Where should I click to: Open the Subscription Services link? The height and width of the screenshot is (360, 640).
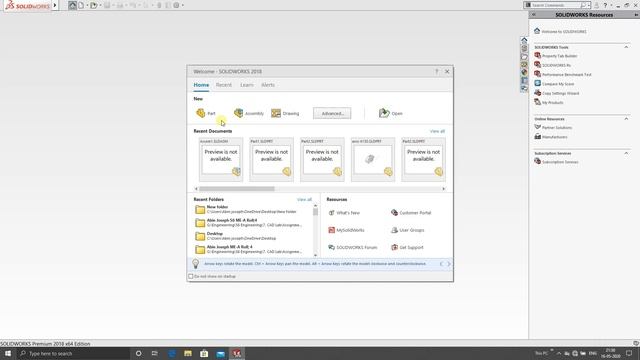point(556,162)
